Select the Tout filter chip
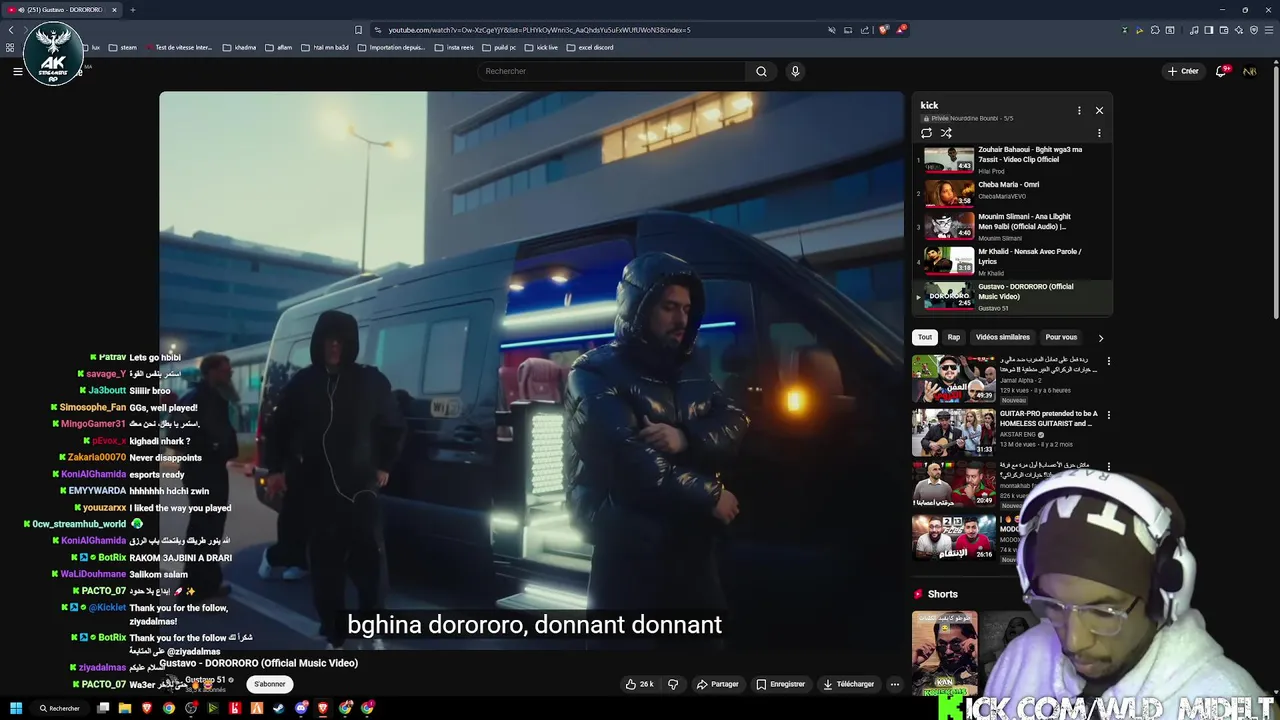Image resolution: width=1280 pixels, height=720 pixels. click(x=925, y=337)
